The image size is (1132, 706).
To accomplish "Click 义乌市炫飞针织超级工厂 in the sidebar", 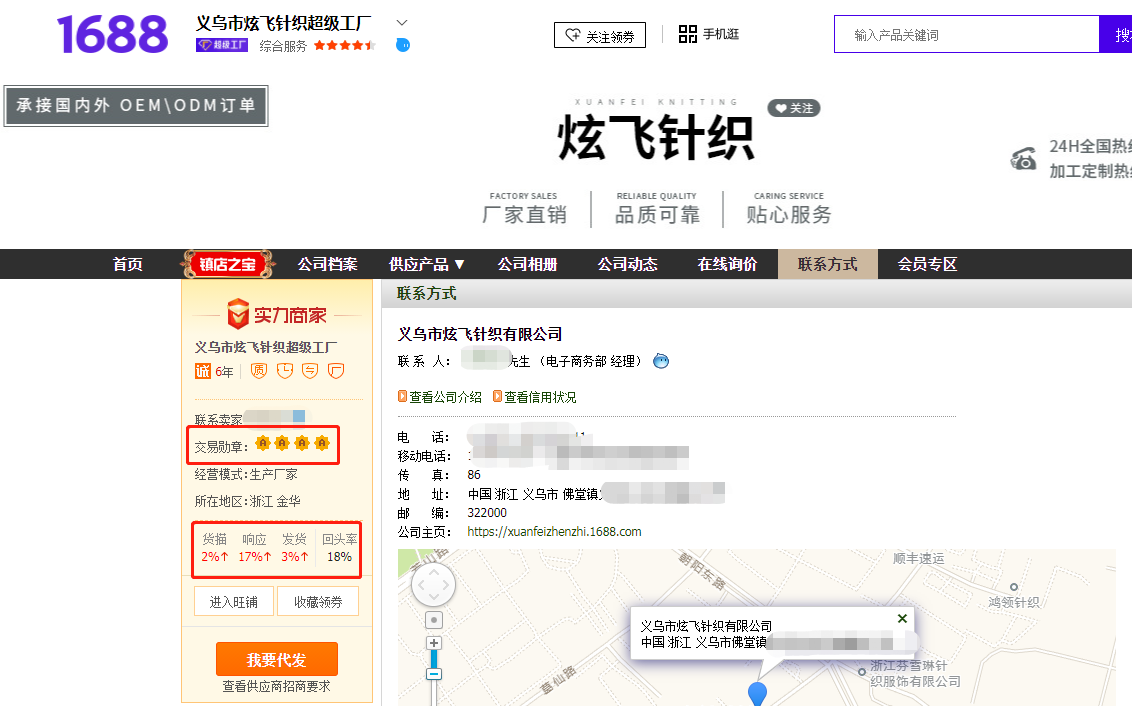I will click(265, 347).
